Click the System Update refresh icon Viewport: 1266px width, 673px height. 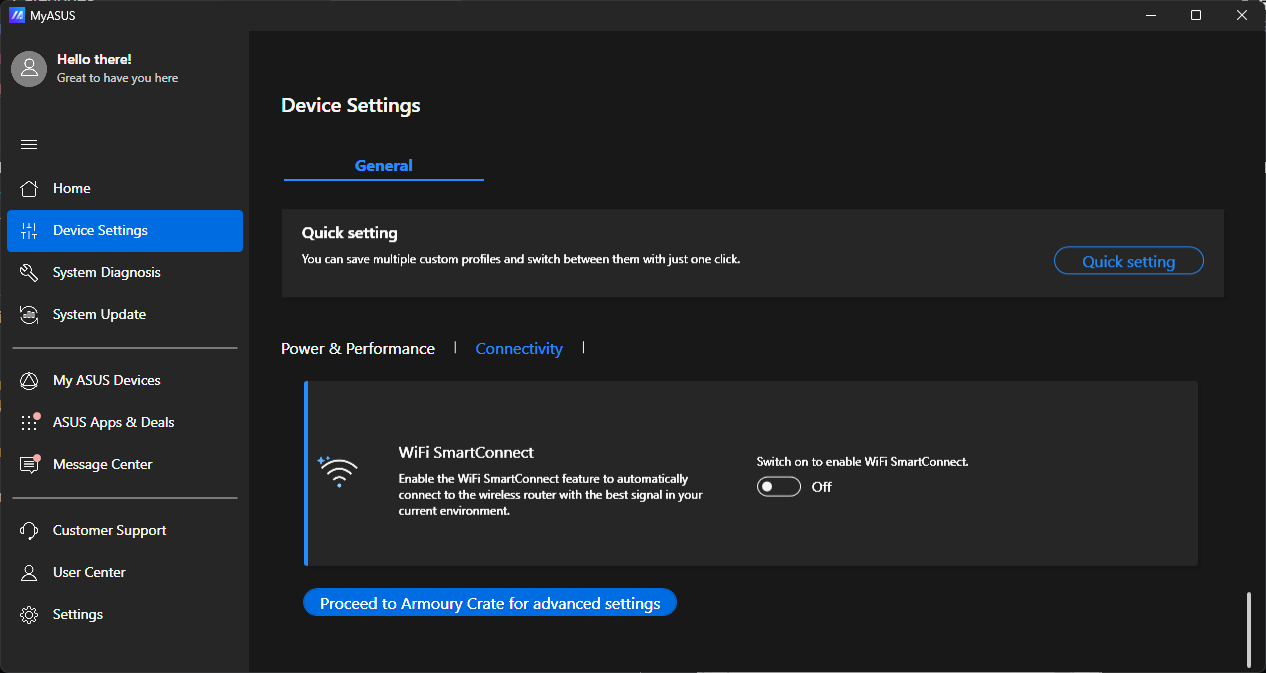pos(29,314)
